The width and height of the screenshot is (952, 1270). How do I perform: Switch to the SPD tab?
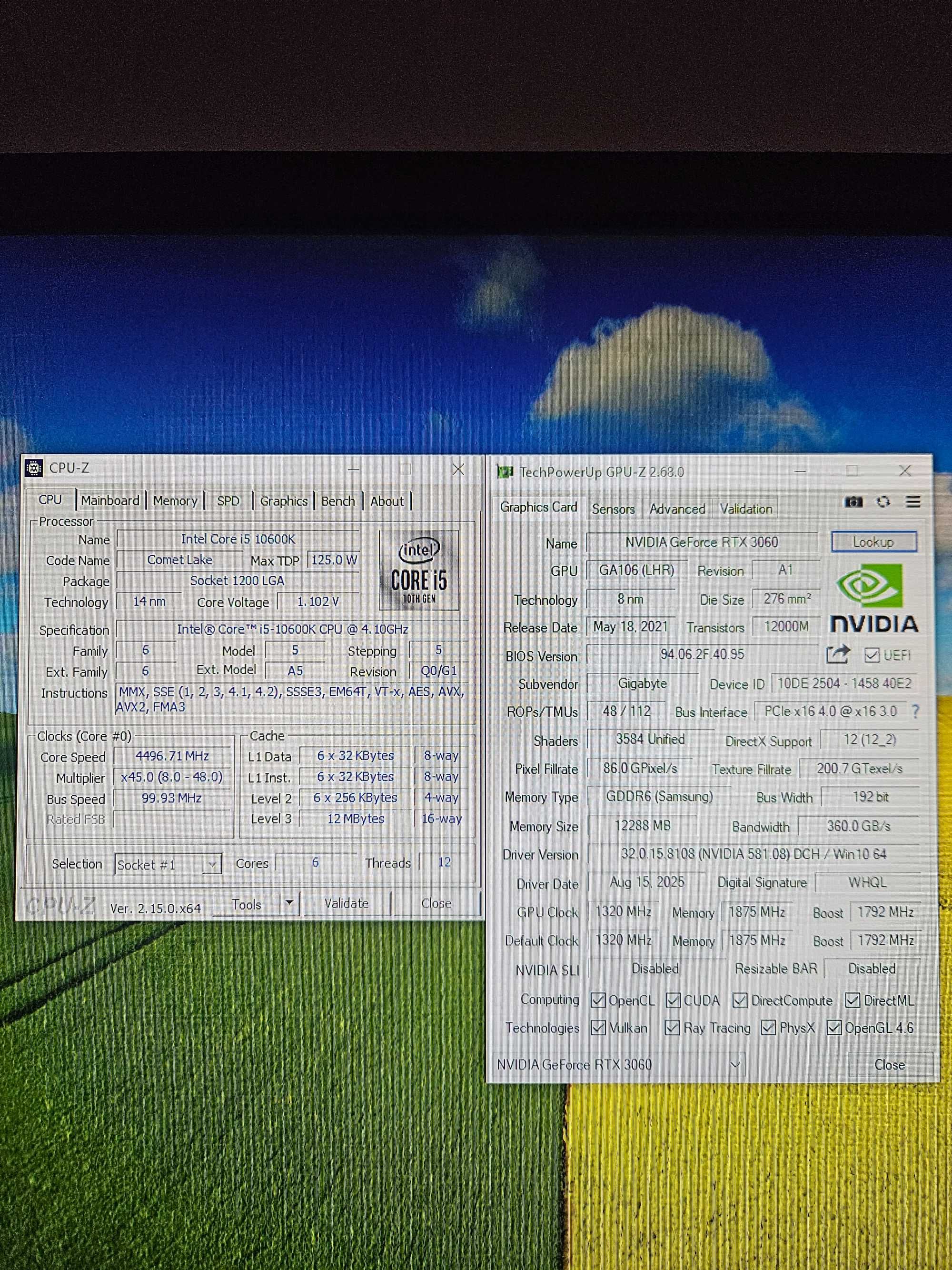(x=228, y=500)
